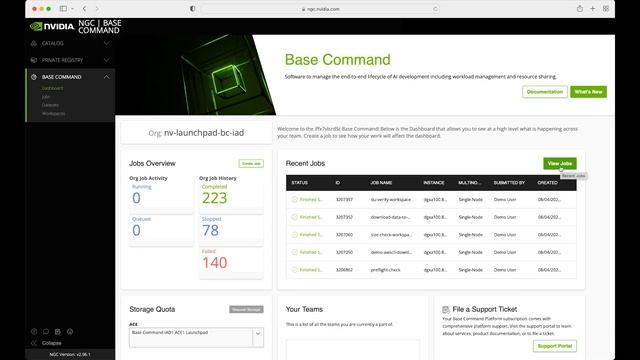Click status icon of job 3206862
The height and width of the screenshot is (360, 640).
(295, 270)
